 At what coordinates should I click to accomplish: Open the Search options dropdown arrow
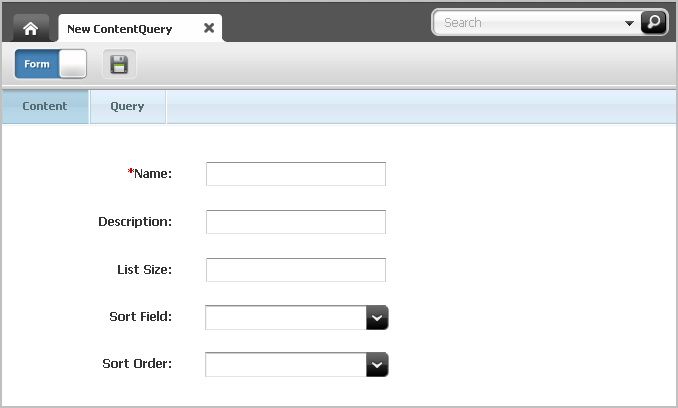[x=629, y=23]
